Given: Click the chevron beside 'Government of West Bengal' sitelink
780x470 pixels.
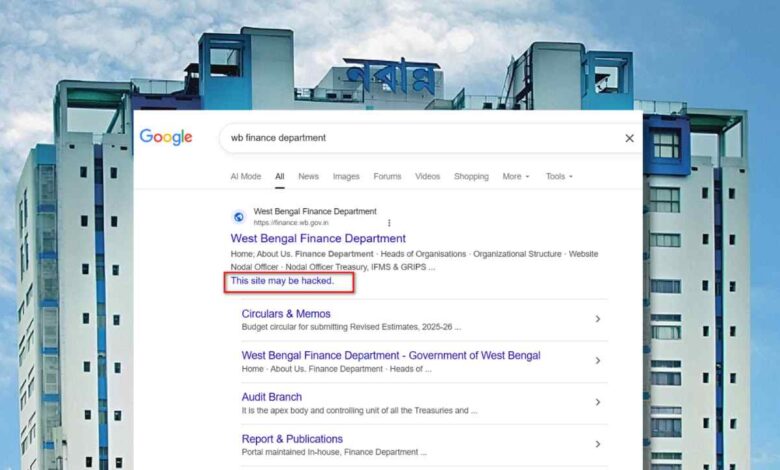Looking at the screenshot, I should (x=598, y=361).
